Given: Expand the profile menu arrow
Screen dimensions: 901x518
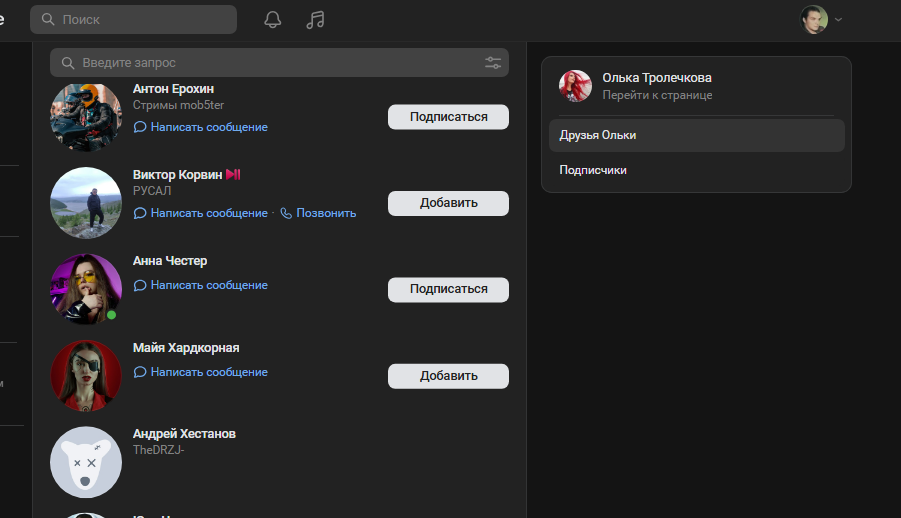Looking at the screenshot, I should pos(838,20).
